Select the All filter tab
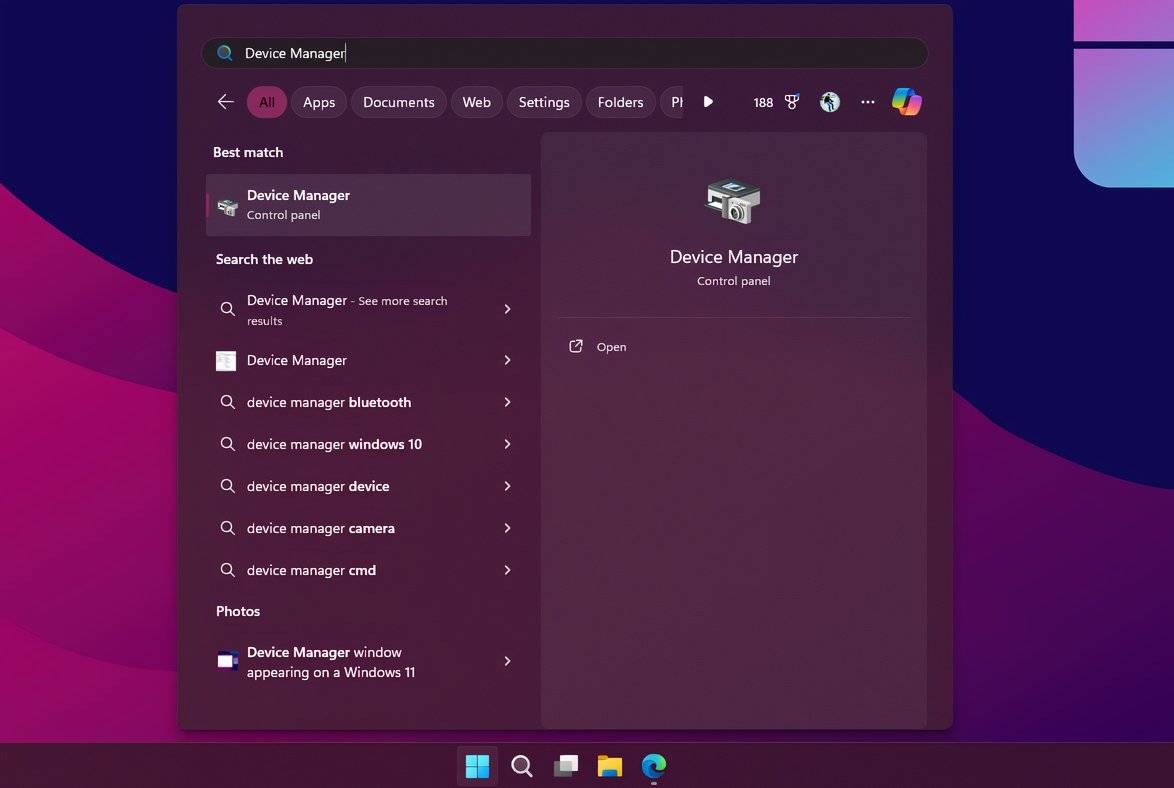This screenshot has width=1174, height=788. click(267, 102)
